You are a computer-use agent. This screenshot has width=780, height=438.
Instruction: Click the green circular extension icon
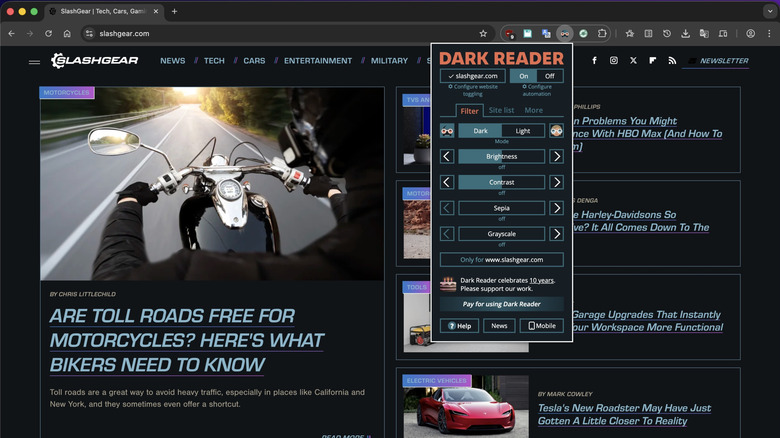tap(583, 34)
